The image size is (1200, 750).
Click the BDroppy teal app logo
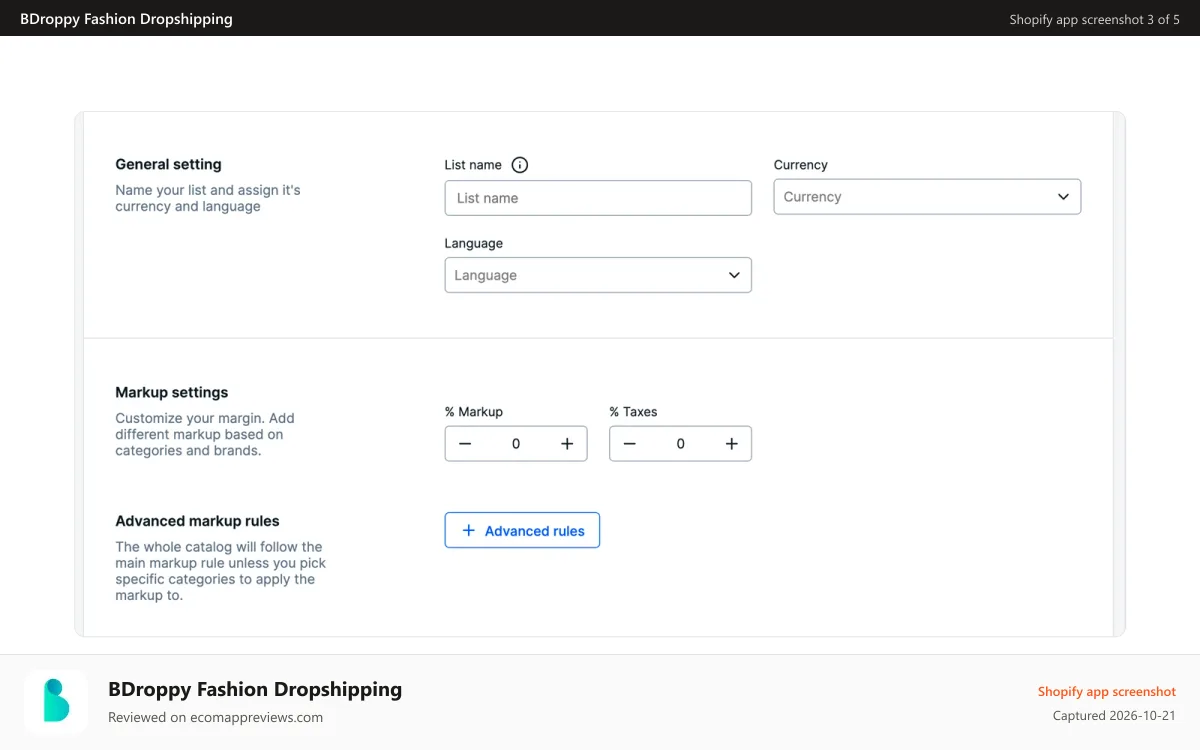click(56, 702)
